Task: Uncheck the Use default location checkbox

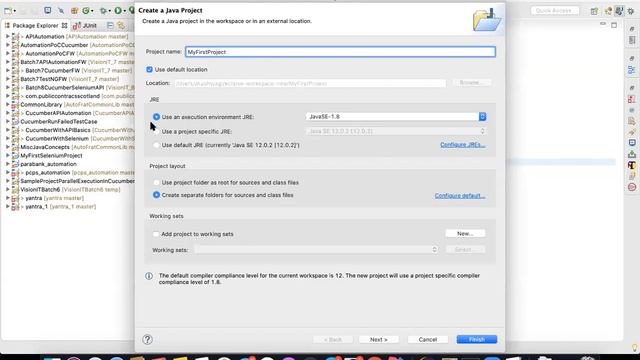Action: 149,70
